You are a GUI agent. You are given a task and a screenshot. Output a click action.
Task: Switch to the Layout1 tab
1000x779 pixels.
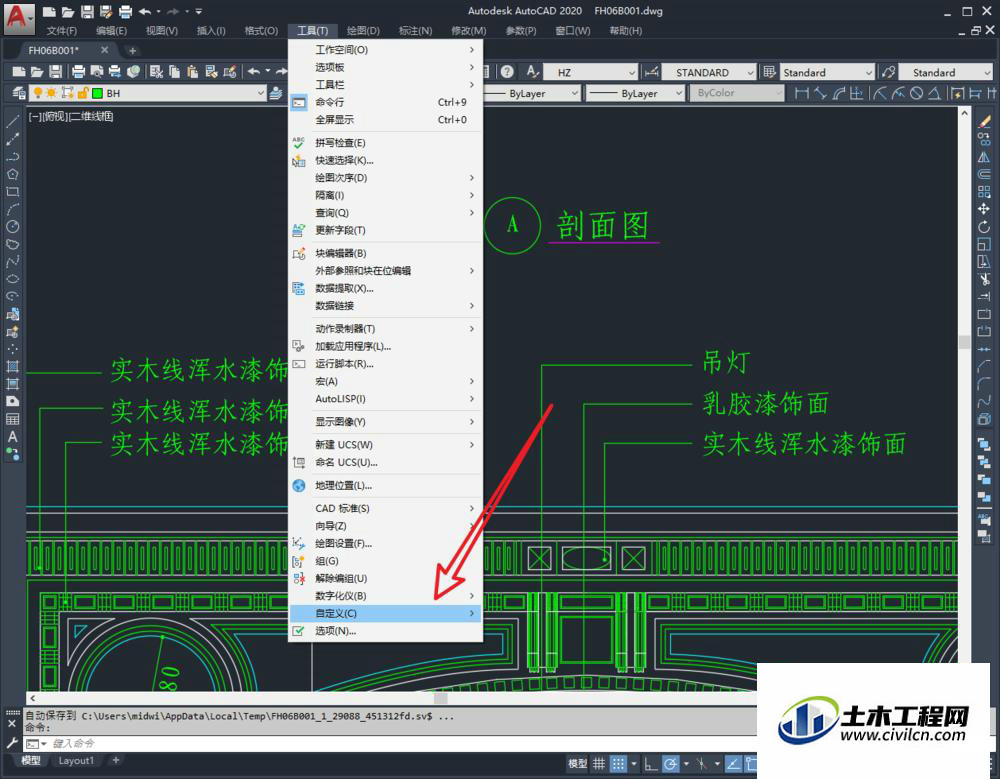point(76,760)
